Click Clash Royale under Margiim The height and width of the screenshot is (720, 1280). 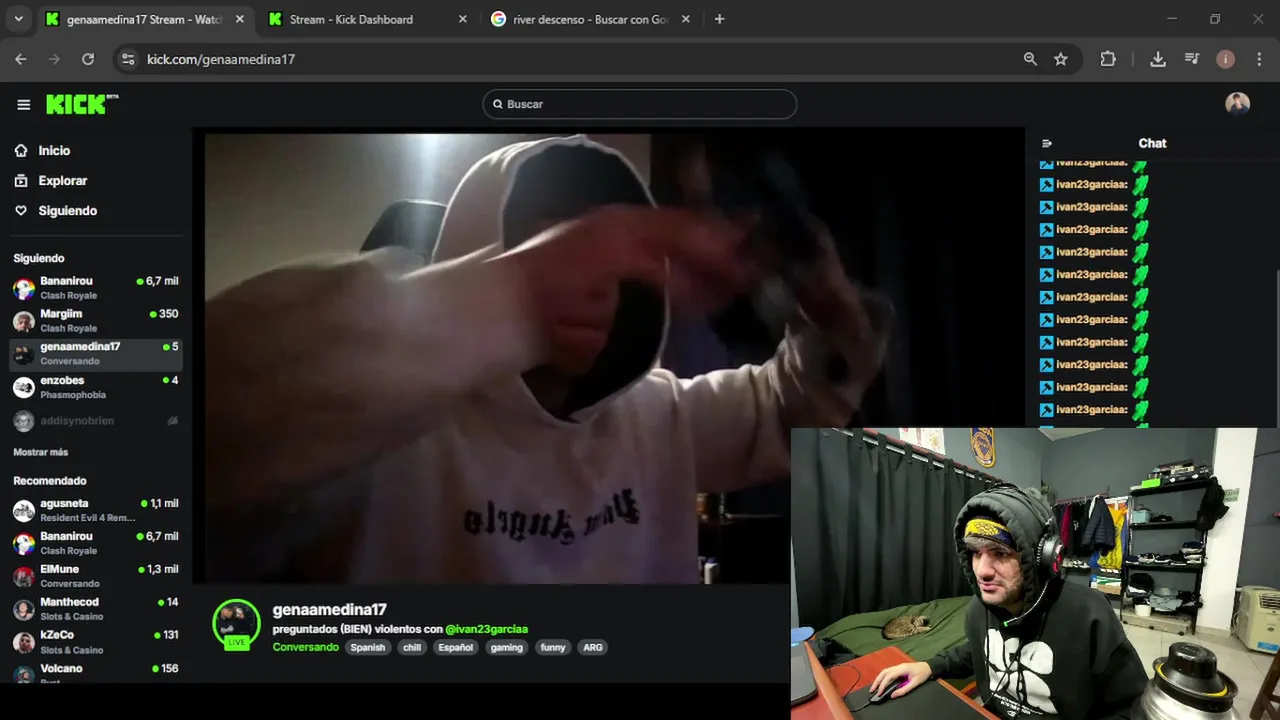coord(69,328)
